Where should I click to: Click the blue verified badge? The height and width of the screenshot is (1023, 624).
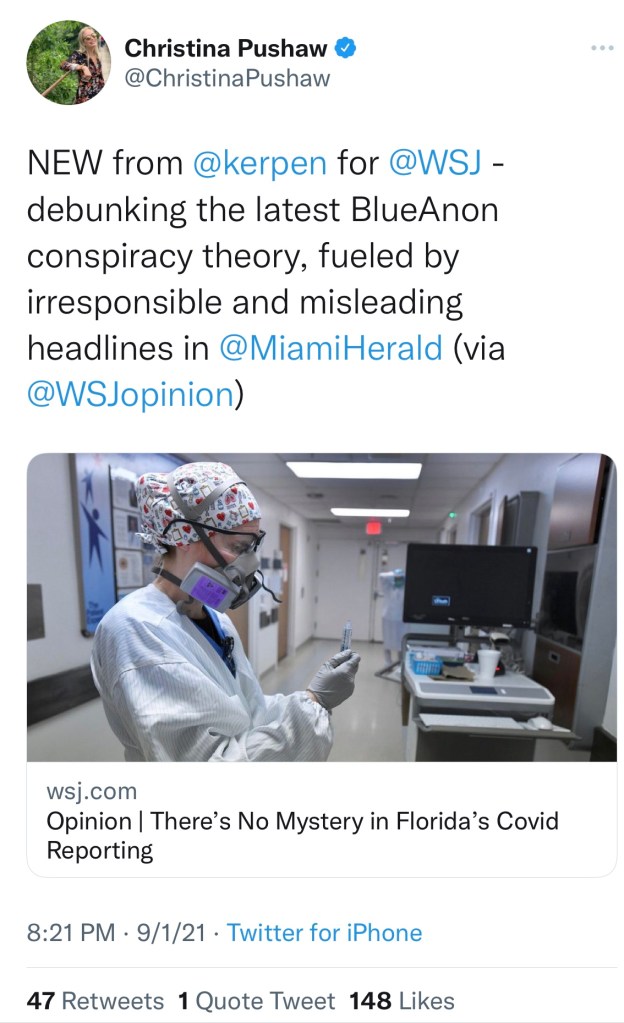[345, 47]
